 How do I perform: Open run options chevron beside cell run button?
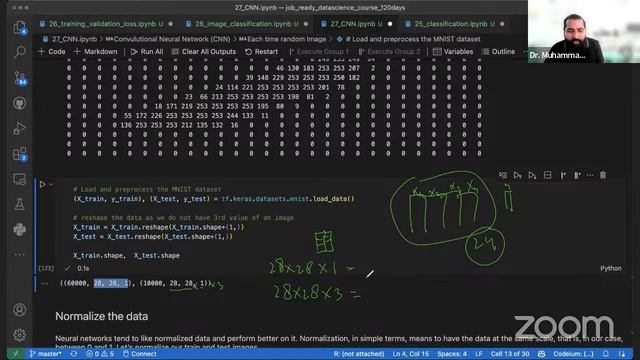(x=51, y=184)
